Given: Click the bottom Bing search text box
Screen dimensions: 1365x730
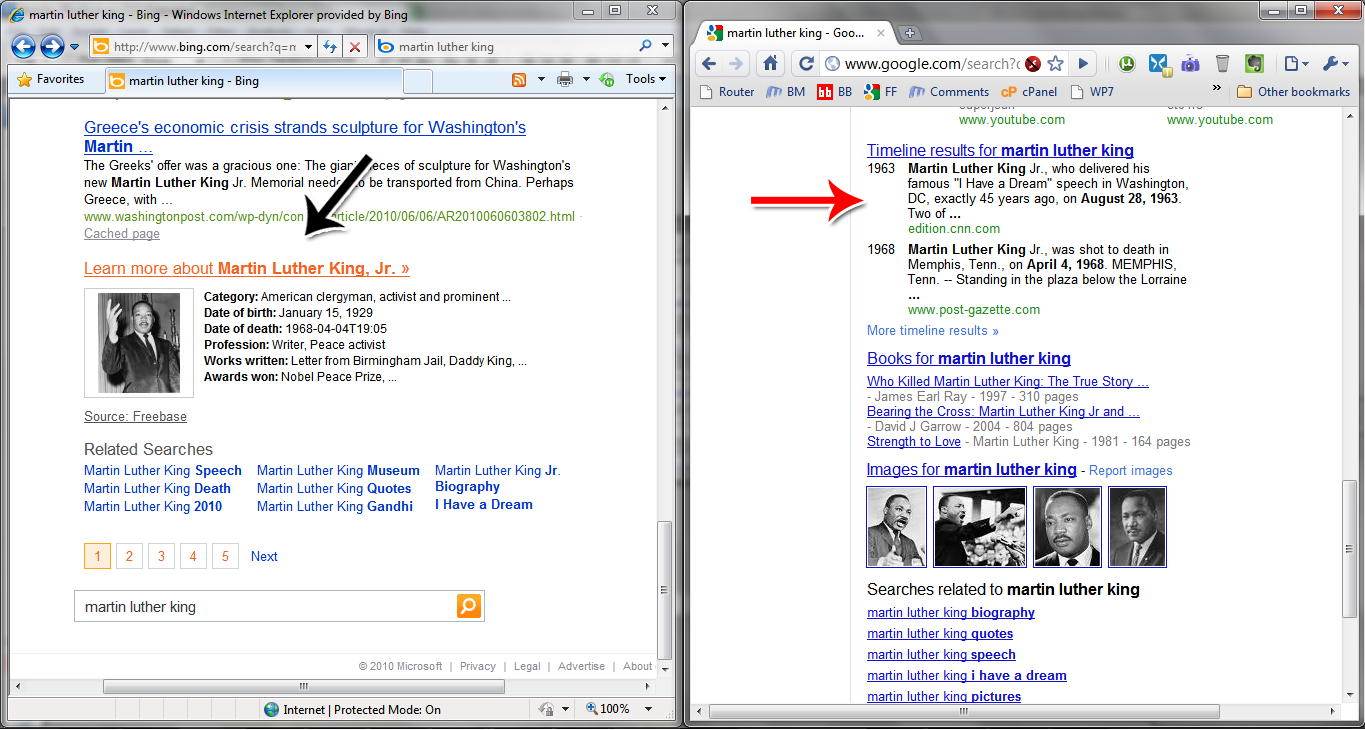Looking at the screenshot, I should (x=265, y=606).
